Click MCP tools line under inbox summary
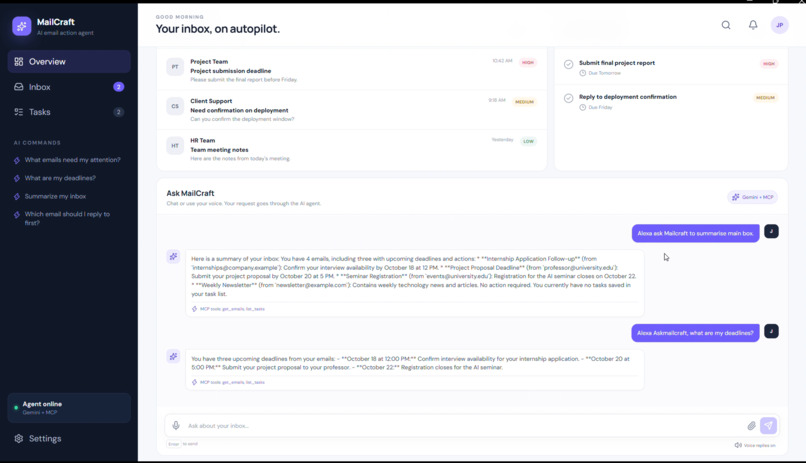806x463 pixels. (228, 309)
